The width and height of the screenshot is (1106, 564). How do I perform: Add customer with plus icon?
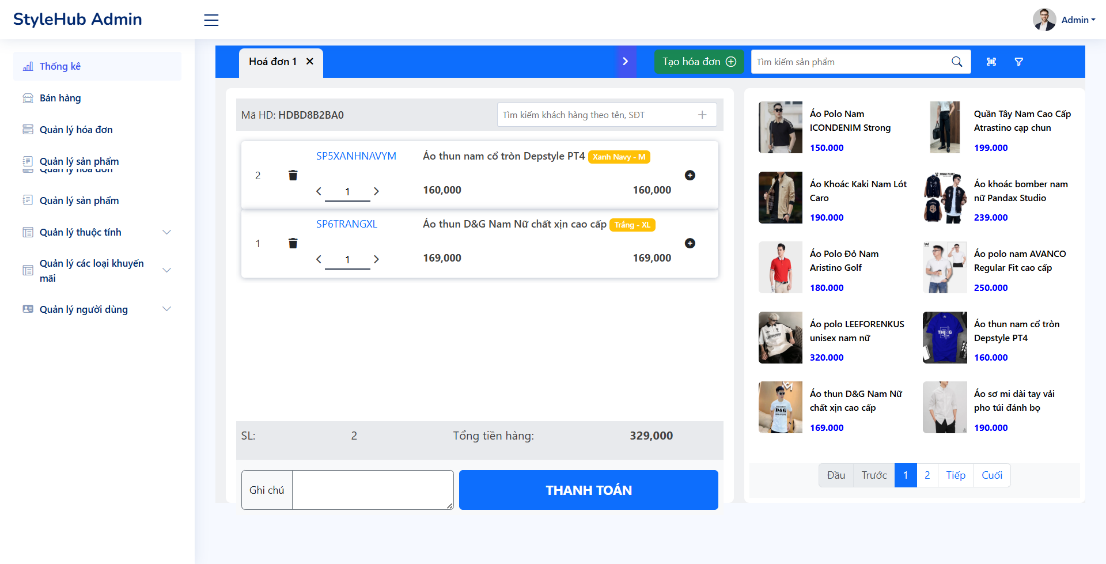pyautogui.click(x=702, y=115)
